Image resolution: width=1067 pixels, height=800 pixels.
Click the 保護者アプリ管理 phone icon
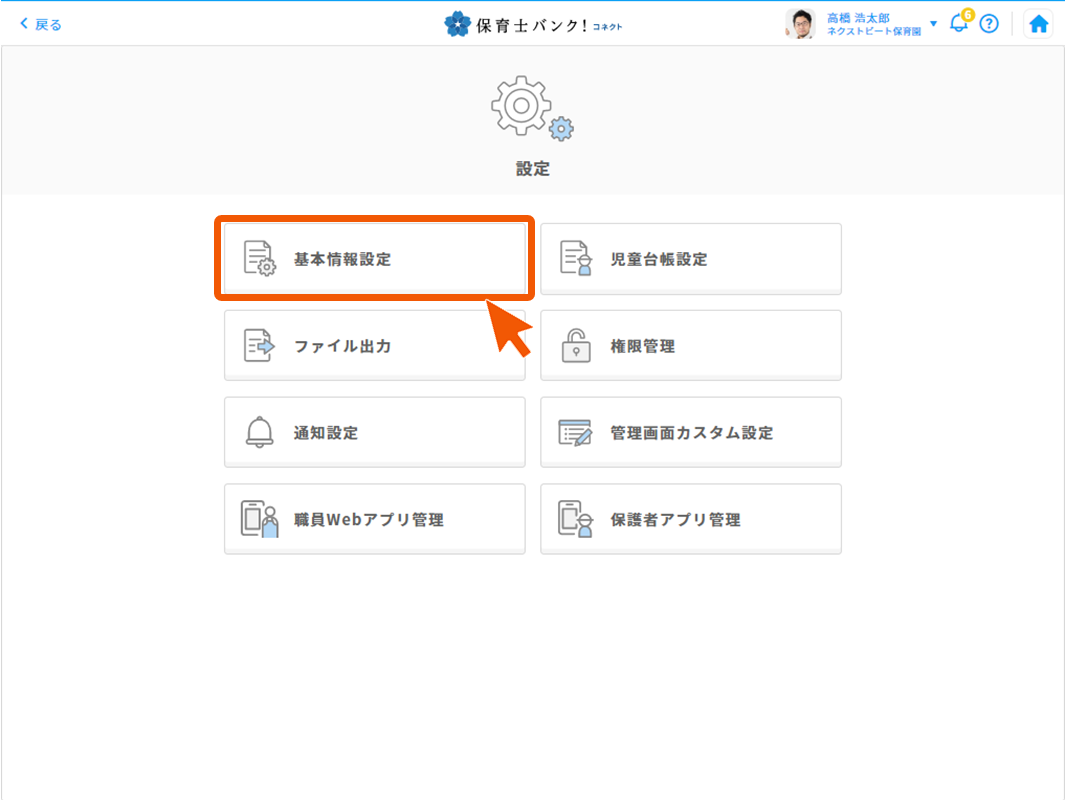click(575, 520)
